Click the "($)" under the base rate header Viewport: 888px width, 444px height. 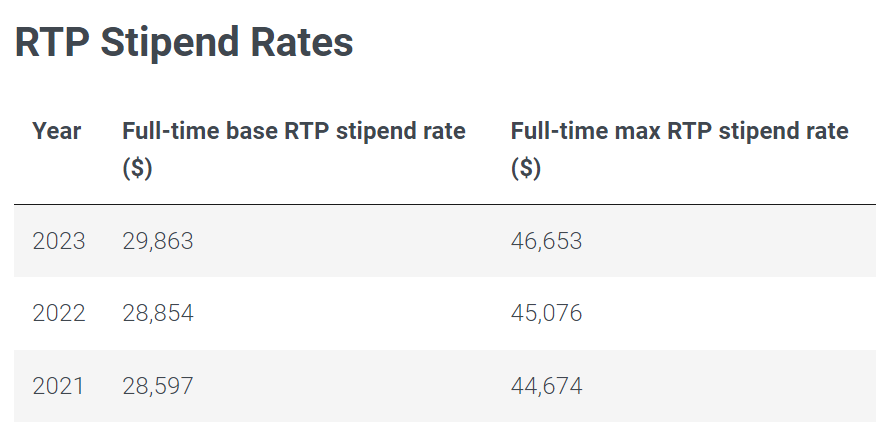pos(137,169)
